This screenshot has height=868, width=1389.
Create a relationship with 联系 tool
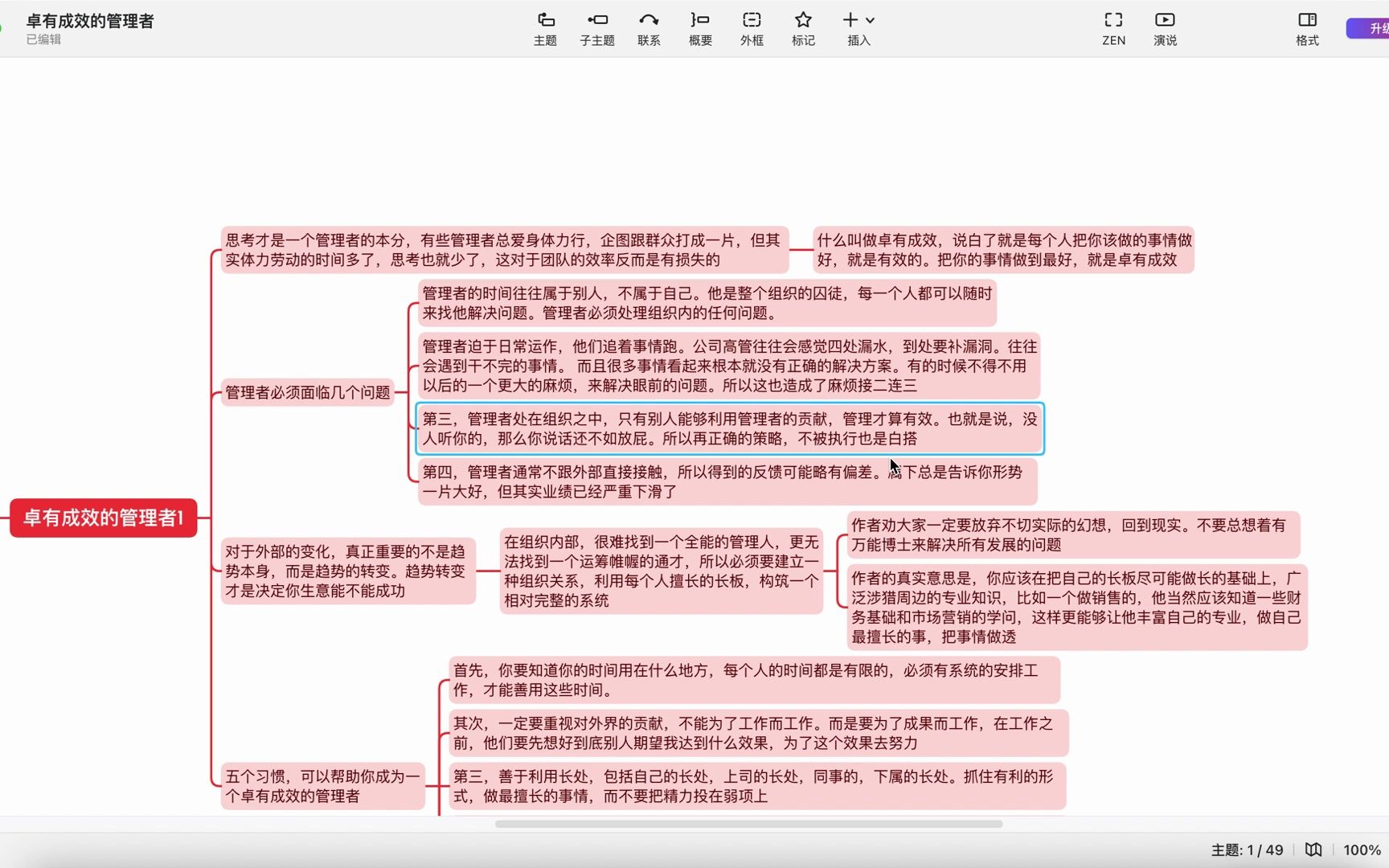pos(649,29)
